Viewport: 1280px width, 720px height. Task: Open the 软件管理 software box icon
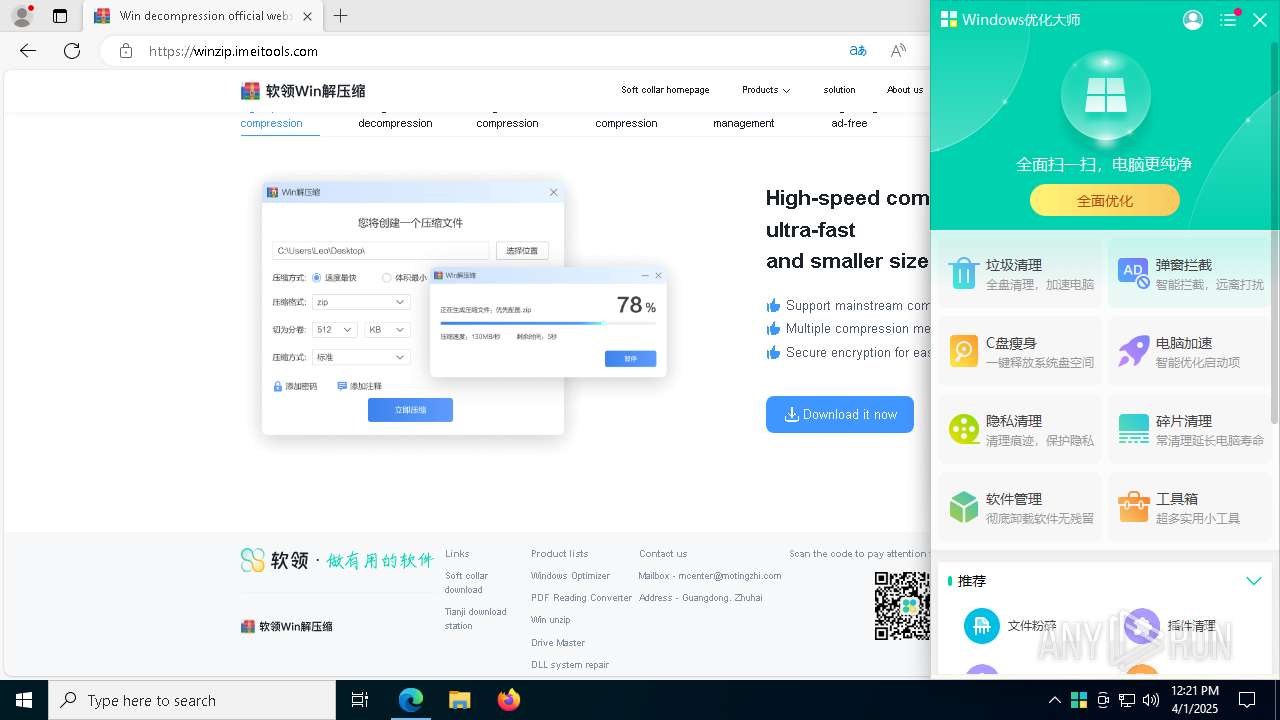click(963, 507)
